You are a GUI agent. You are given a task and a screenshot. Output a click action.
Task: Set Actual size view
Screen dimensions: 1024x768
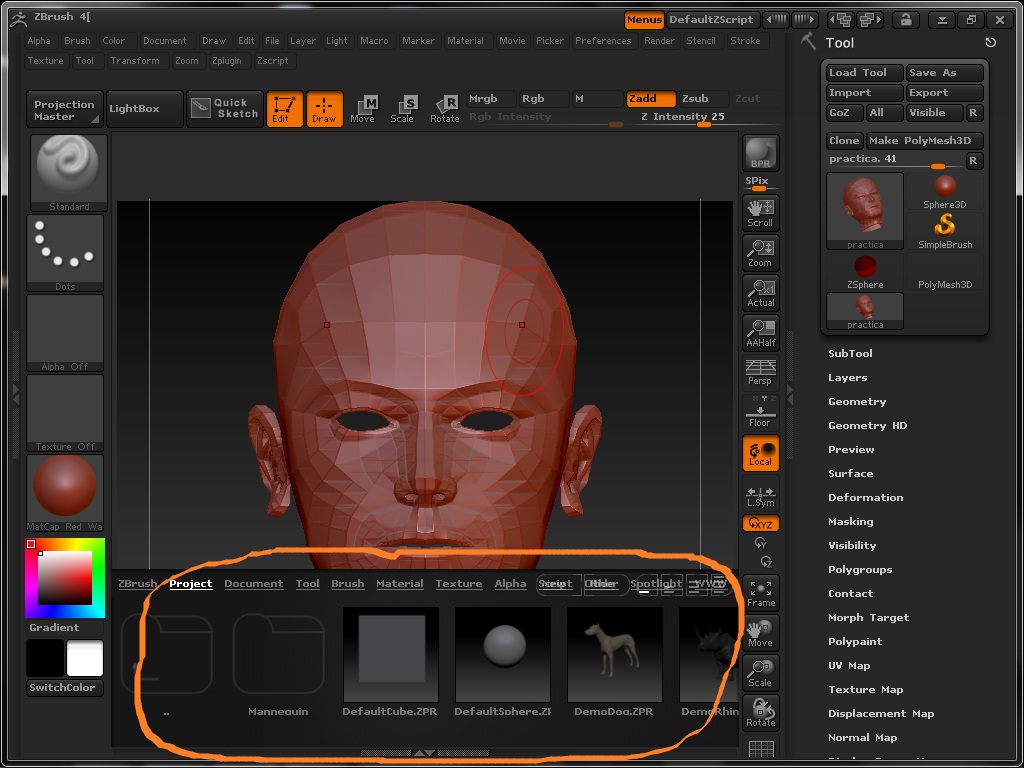(760, 293)
